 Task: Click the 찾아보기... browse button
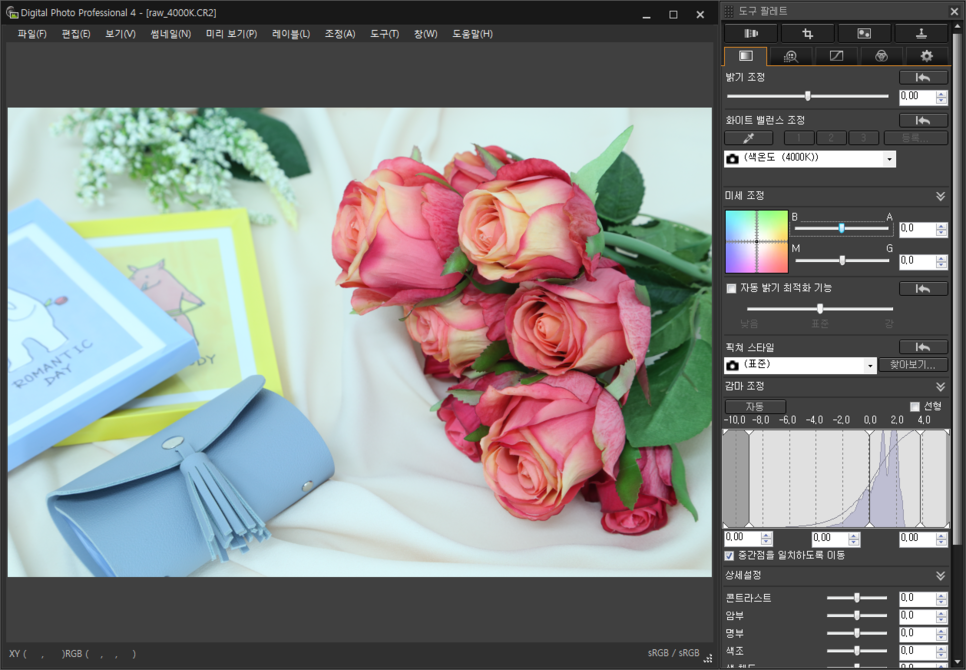coord(913,365)
